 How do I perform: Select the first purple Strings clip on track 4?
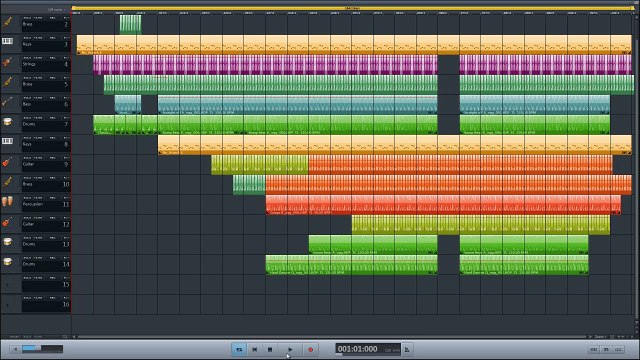[265, 64]
